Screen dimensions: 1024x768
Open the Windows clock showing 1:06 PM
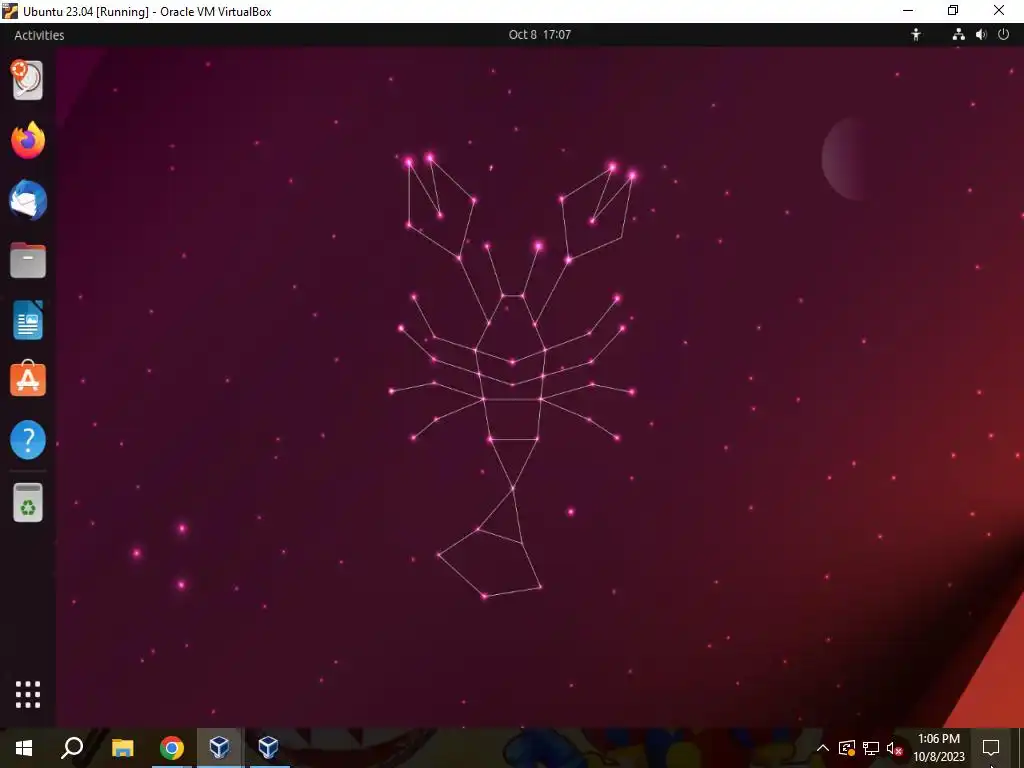coord(938,748)
